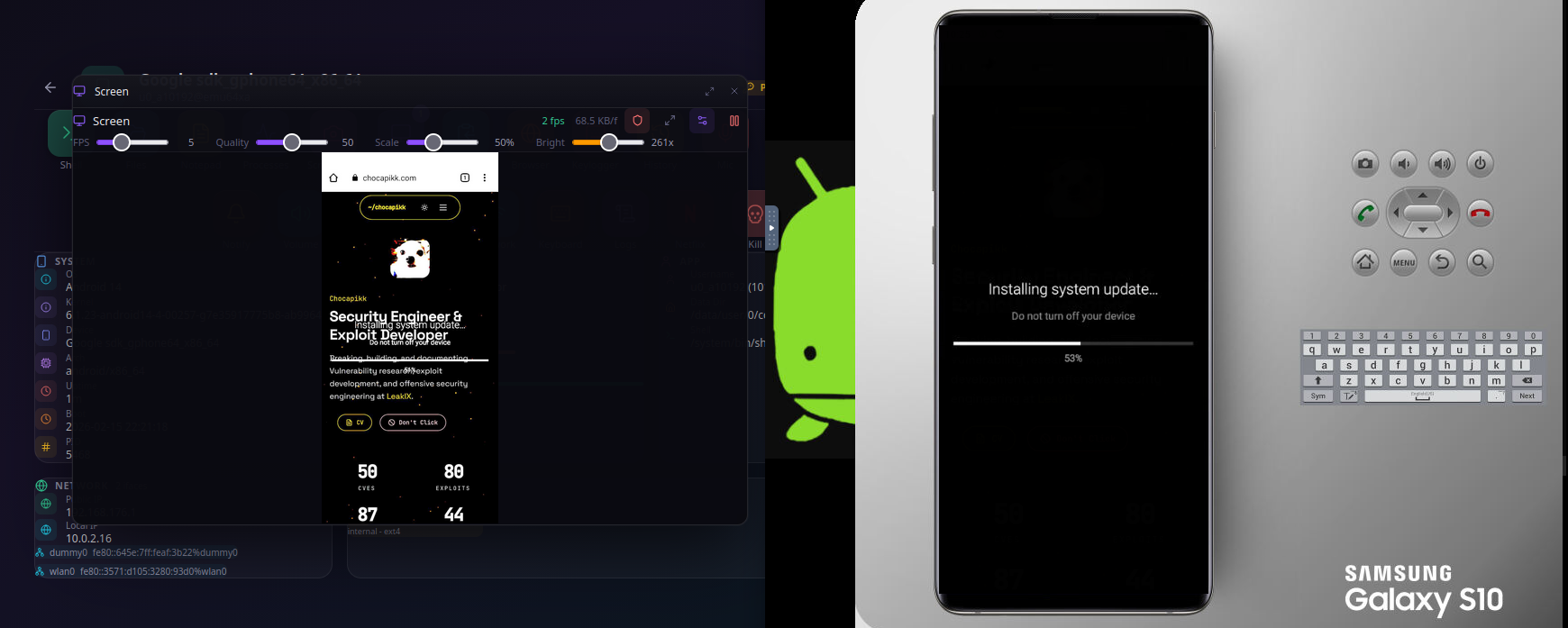Toggle the website's sun theme switch
The height and width of the screenshot is (628, 1568).
[424, 207]
